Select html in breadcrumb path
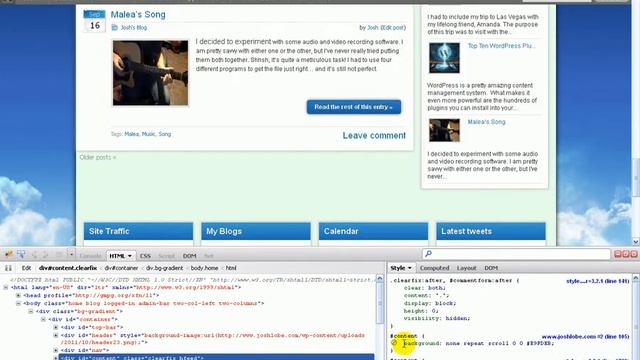640x360 pixels. coord(231,268)
